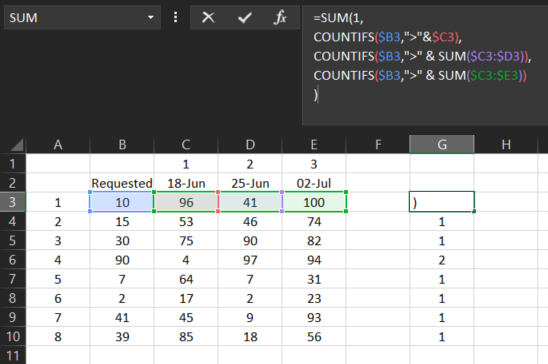Screen dimensions: 548x364
Task: Click the Select All corner triangle
Action: (16, 145)
